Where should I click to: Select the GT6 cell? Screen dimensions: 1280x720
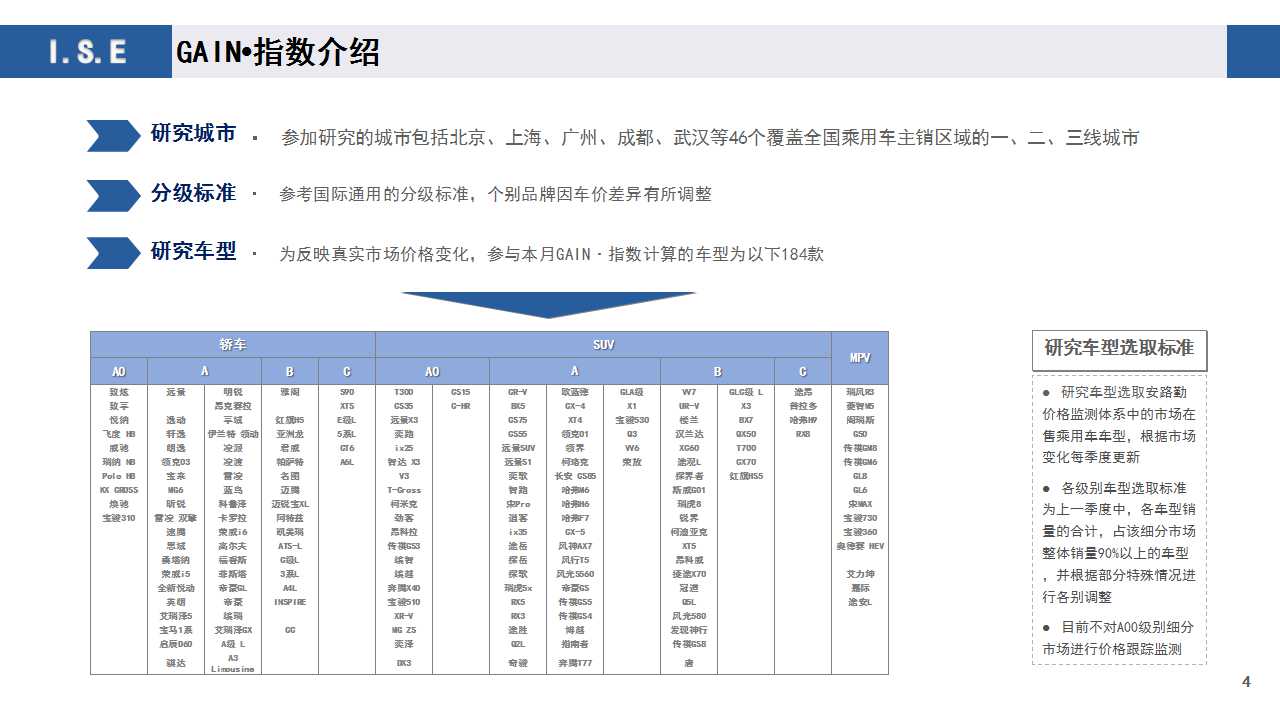(347, 449)
